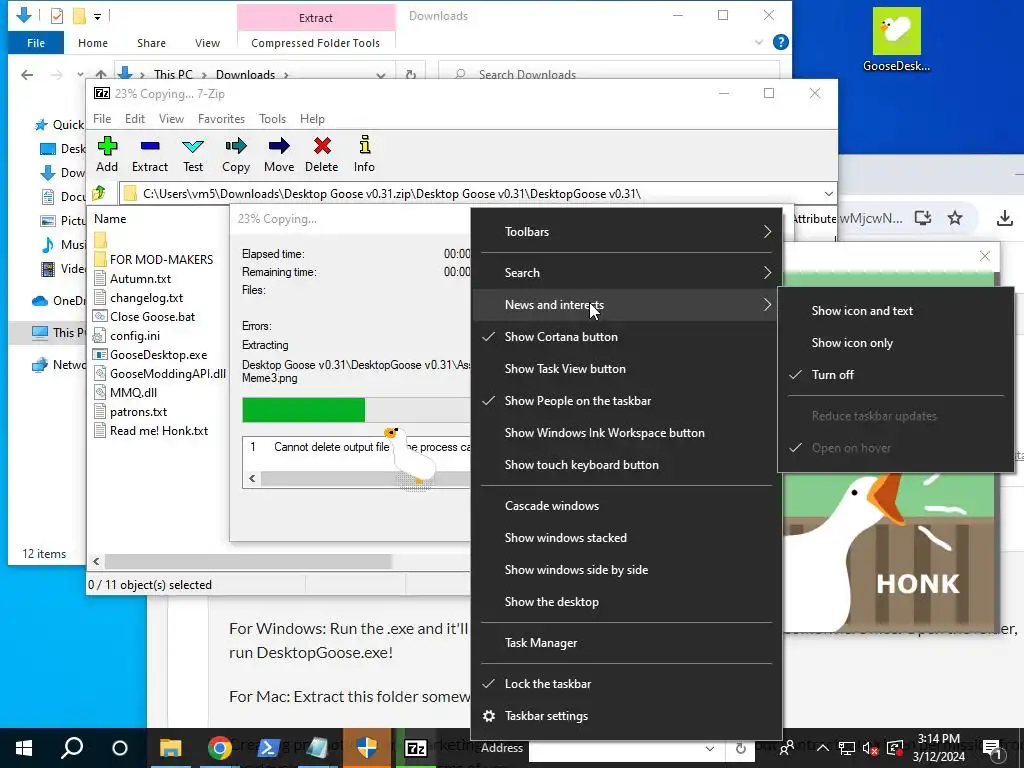
Task: Expand the Search submenu
Action: 626,273
